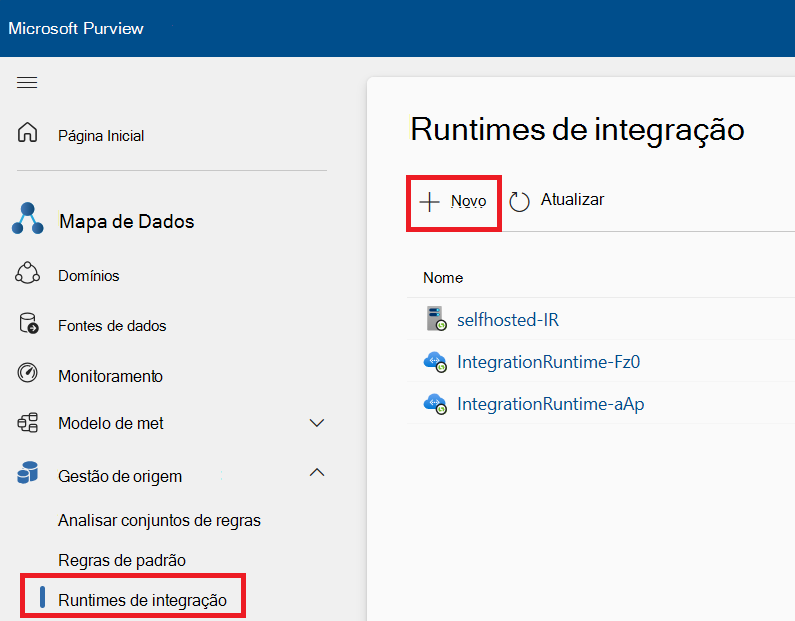Click the hamburger menu icon
This screenshot has width=795, height=621.
[27, 82]
